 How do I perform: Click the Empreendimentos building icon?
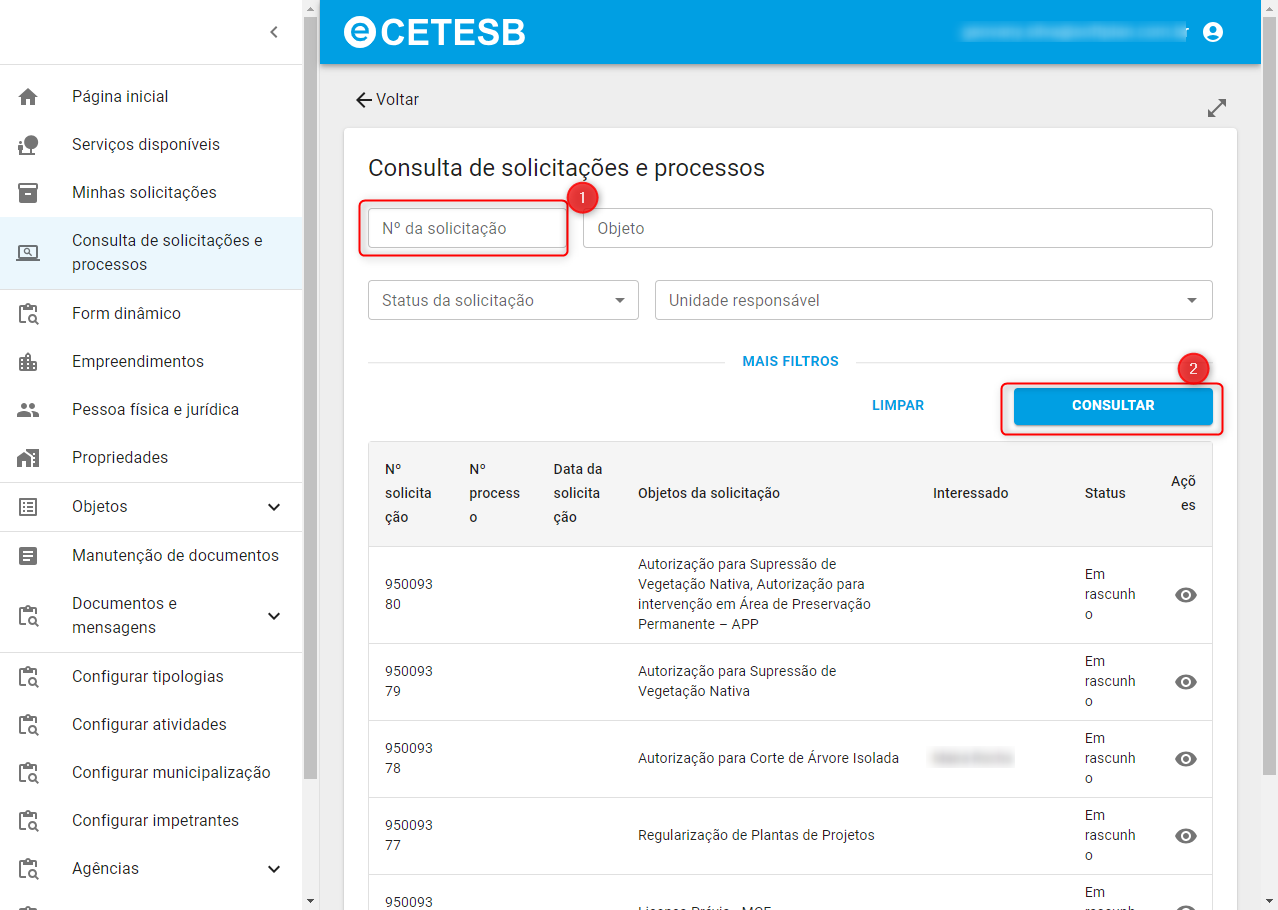(28, 362)
